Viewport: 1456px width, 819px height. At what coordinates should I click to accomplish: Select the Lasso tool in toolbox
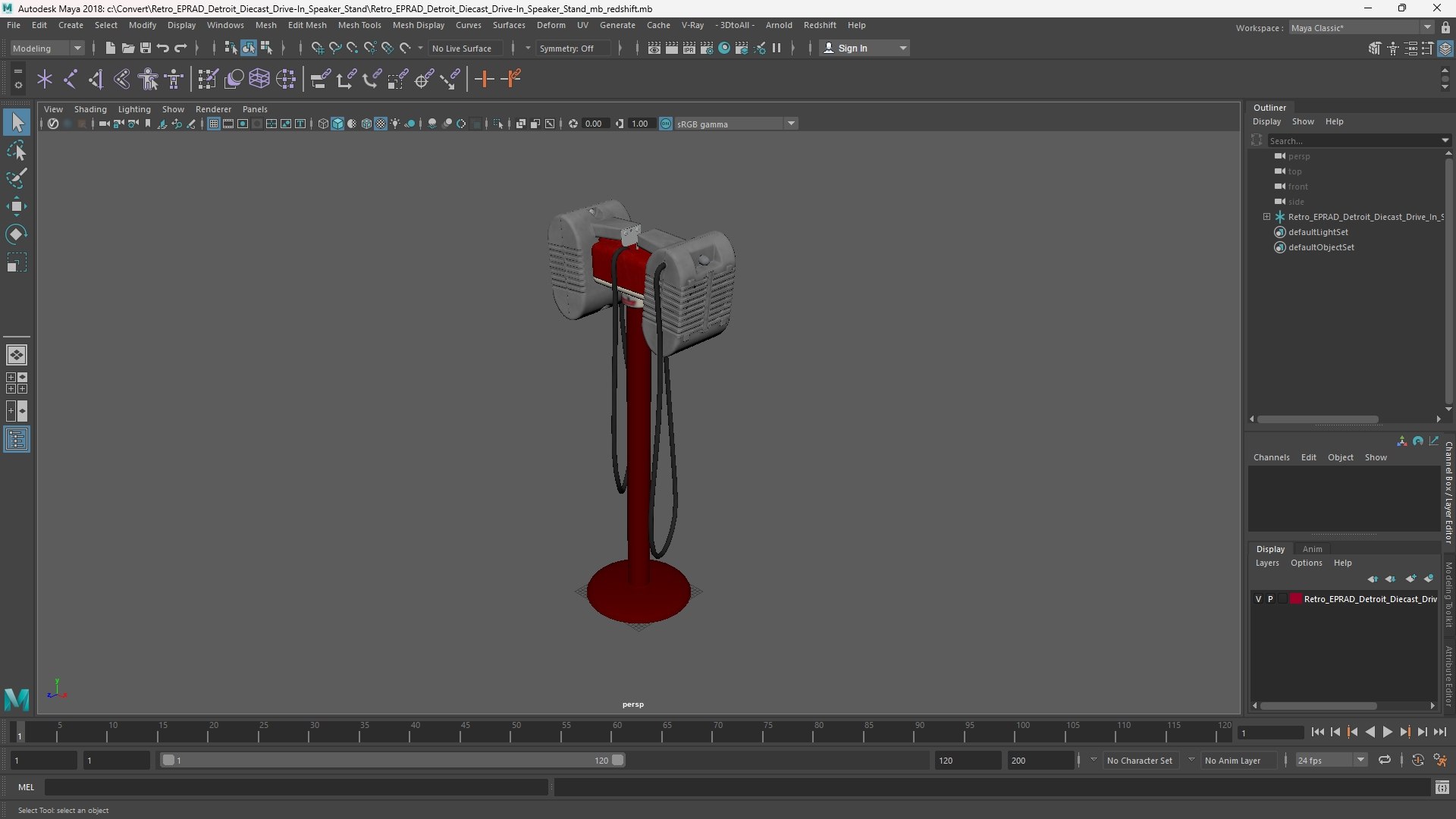pos(17,151)
